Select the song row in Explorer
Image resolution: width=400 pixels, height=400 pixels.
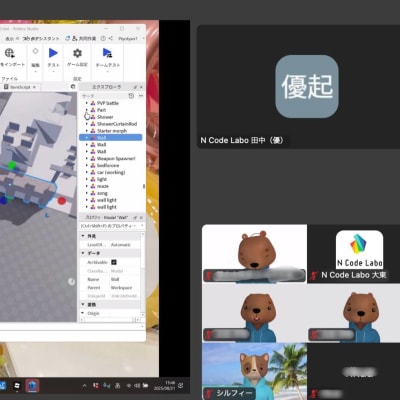[x=111, y=193]
